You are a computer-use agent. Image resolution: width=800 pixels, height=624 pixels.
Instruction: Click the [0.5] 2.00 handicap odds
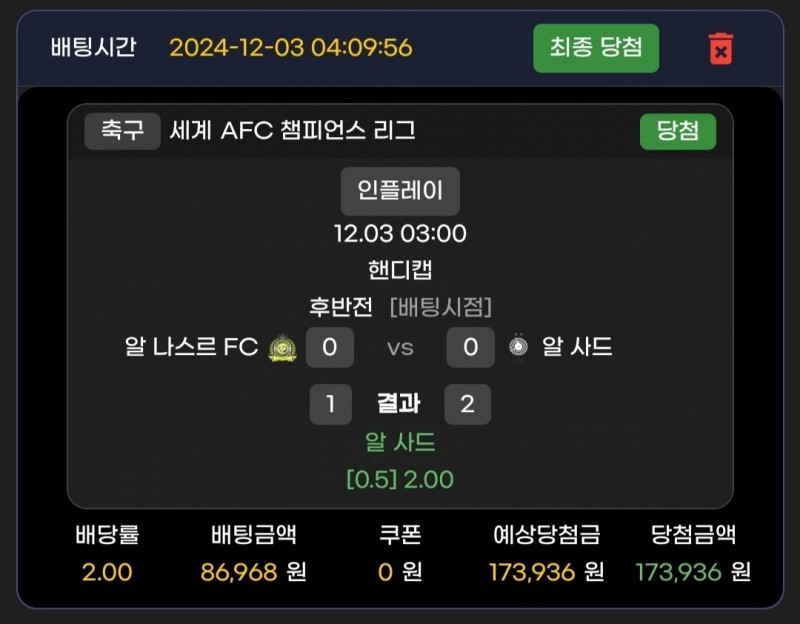coord(400,480)
